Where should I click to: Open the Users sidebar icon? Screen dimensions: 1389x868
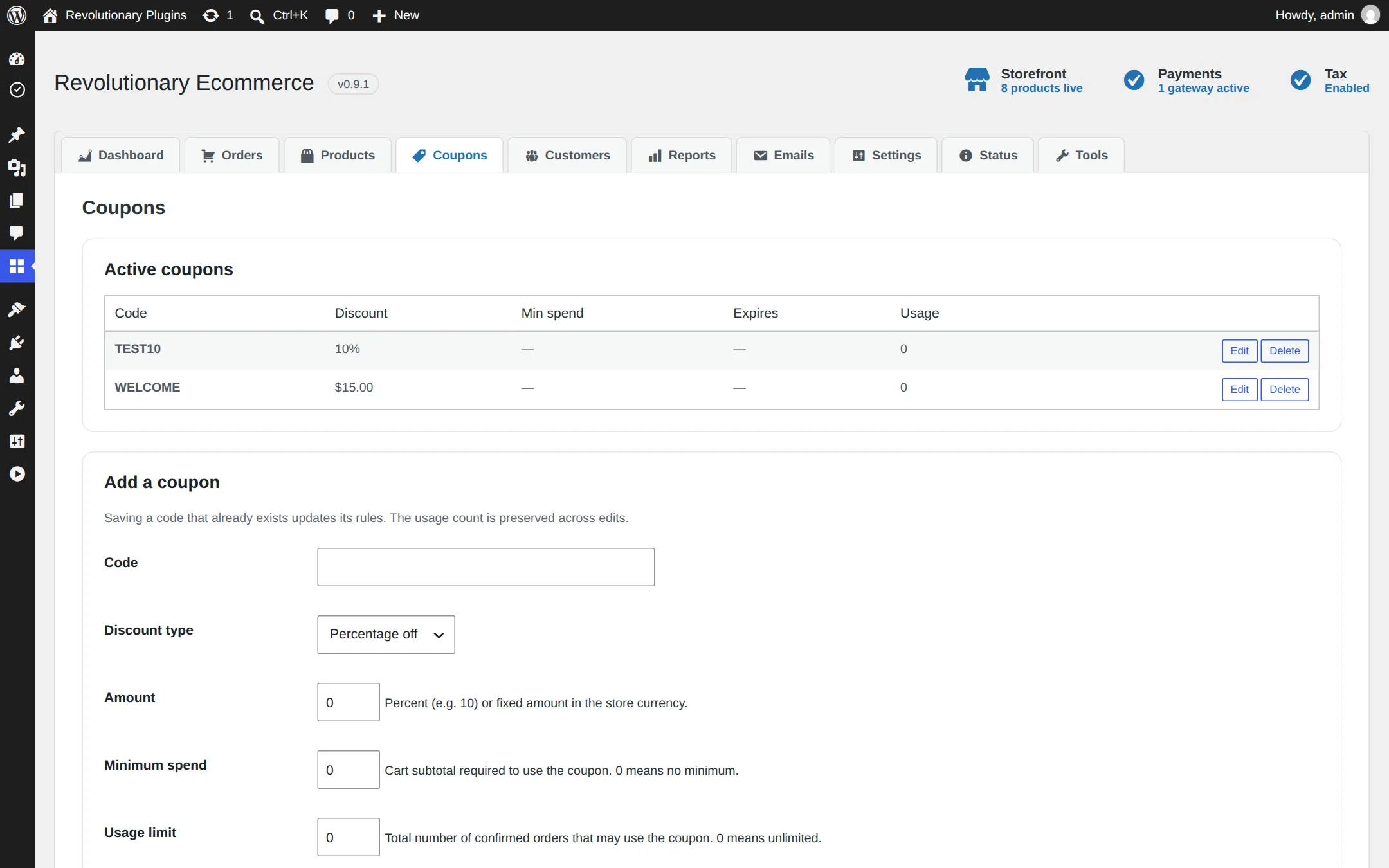[x=17, y=375]
